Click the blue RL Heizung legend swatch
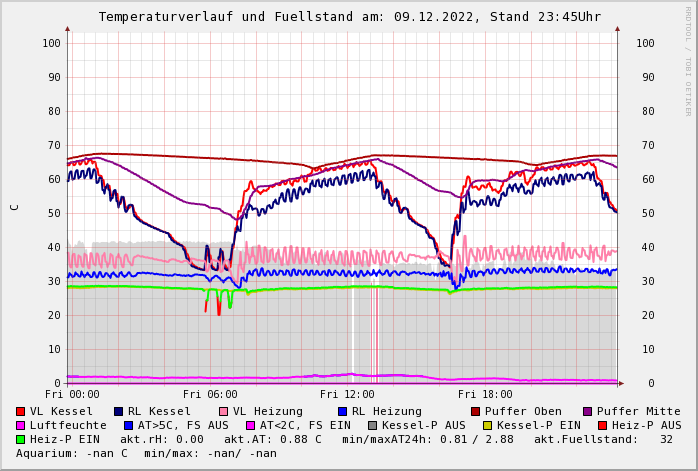 click(342, 411)
